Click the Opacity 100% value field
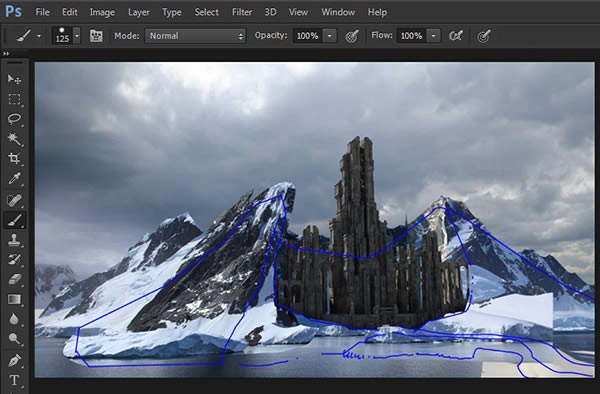Viewport: 600px width, 394px height. pos(308,36)
